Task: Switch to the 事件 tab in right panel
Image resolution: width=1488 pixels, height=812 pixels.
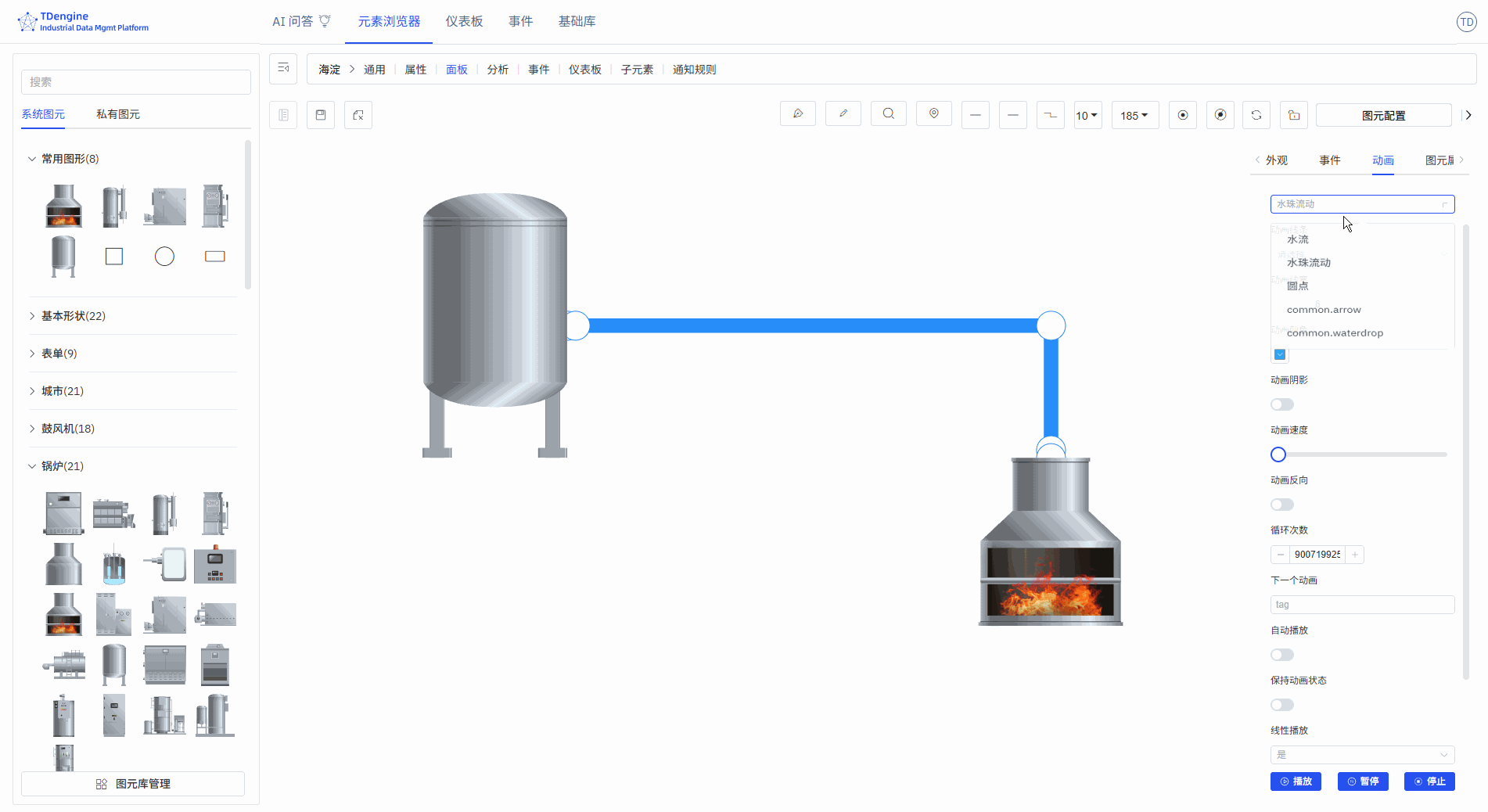Action: click(x=1330, y=160)
